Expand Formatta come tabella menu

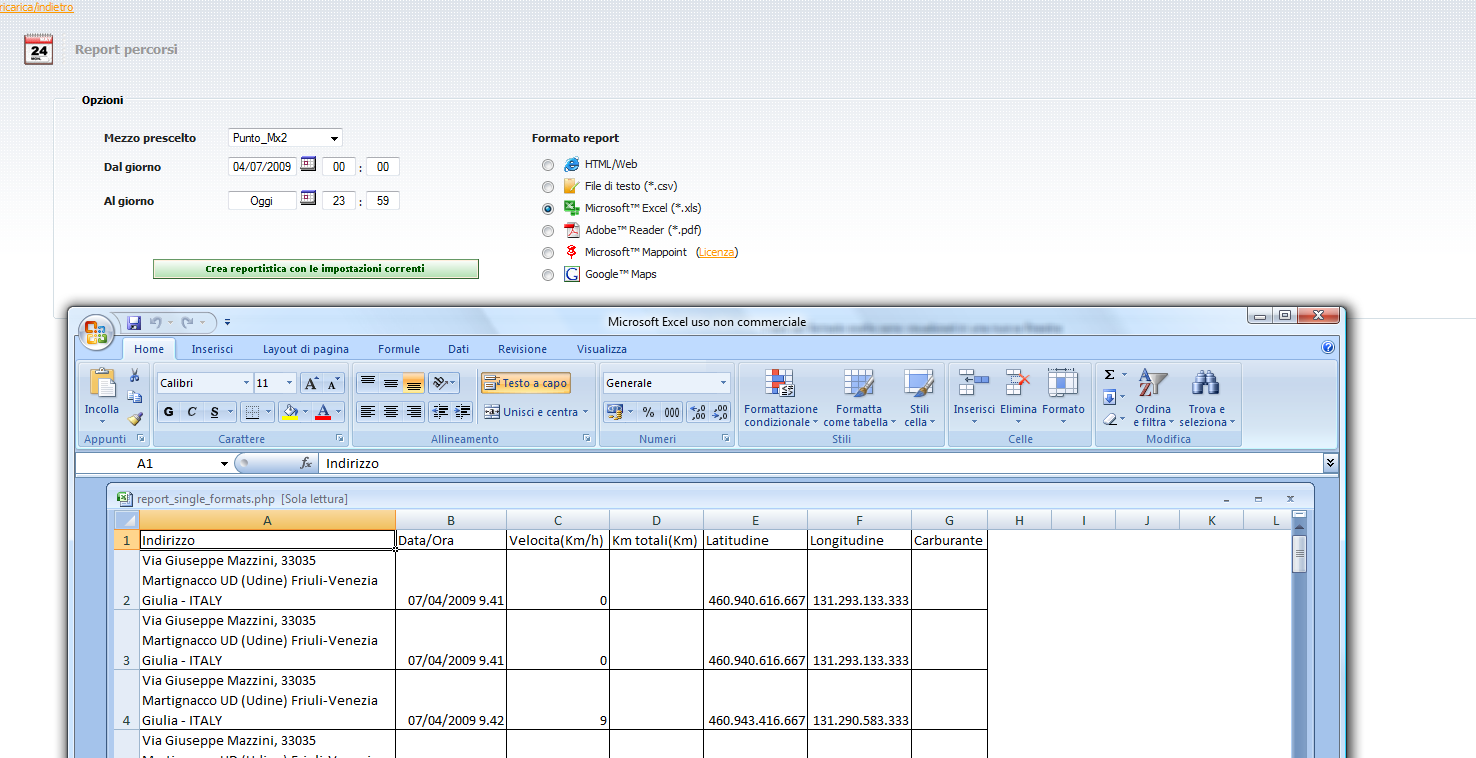pyautogui.click(x=859, y=398)
